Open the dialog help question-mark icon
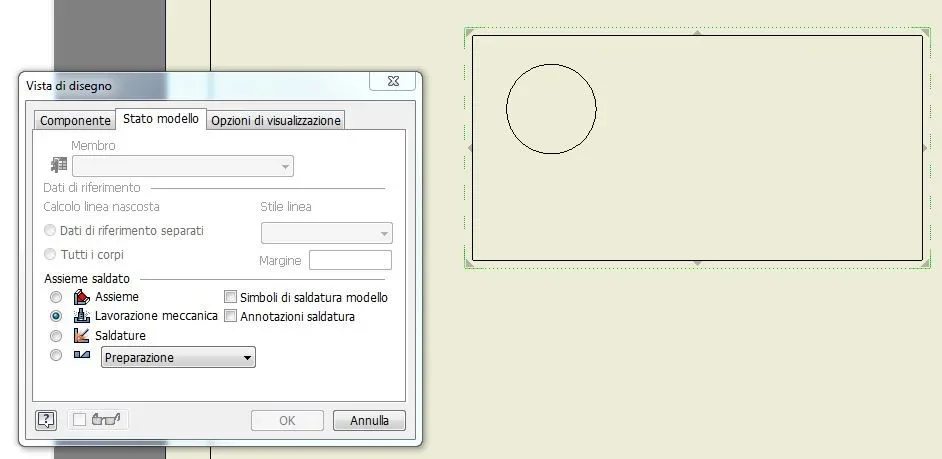 [x=46, y=420]
